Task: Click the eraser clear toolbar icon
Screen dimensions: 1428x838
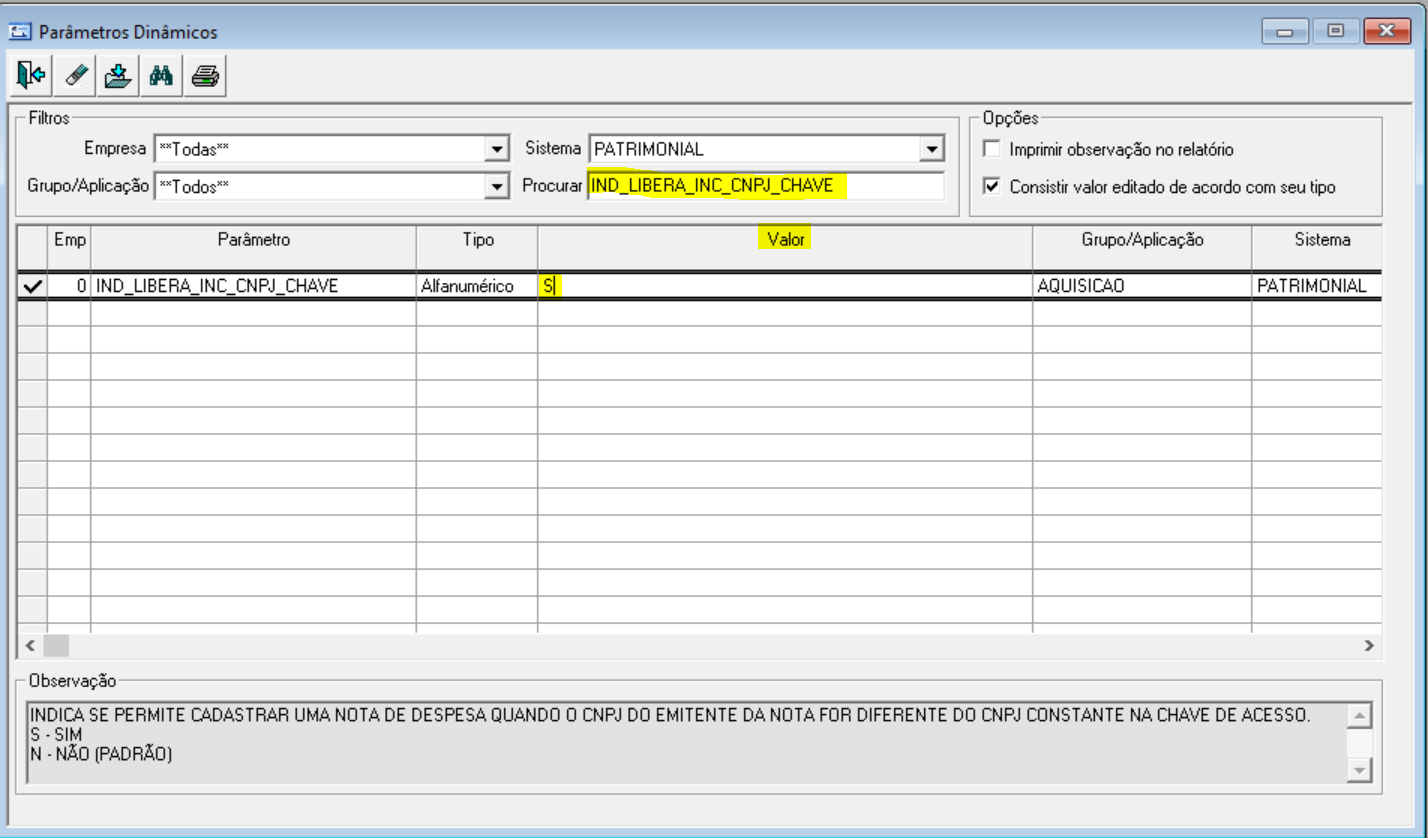Action: pos(76,76)
